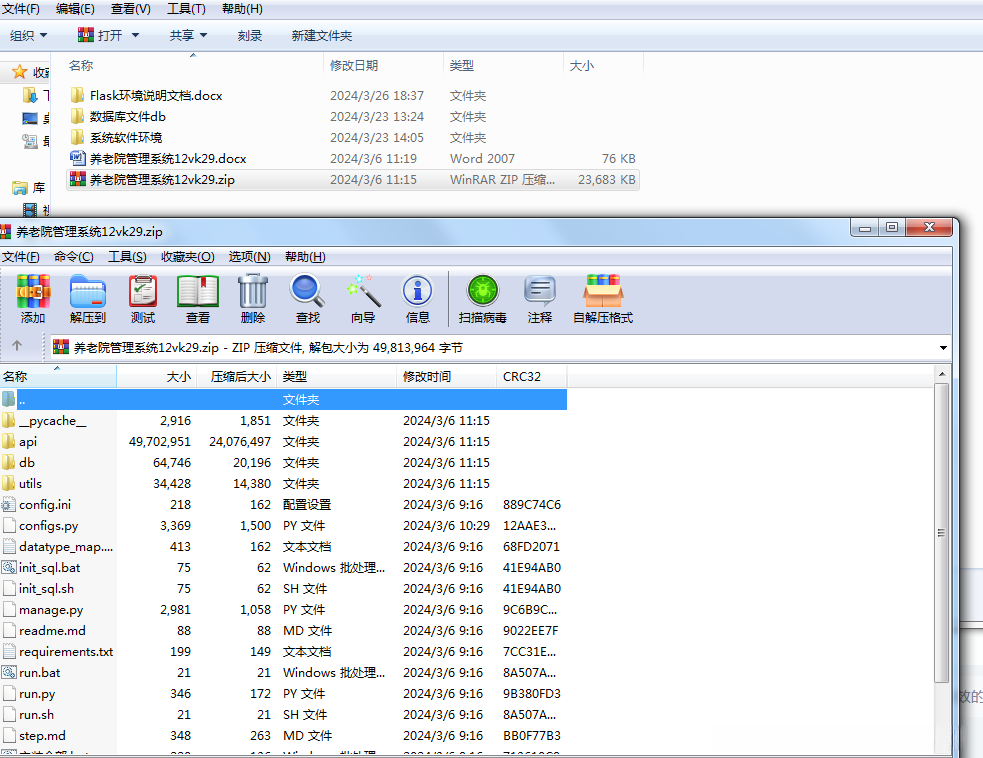
Task: Select the init_sql.sh file row
Action: click(x=283, y=588)
